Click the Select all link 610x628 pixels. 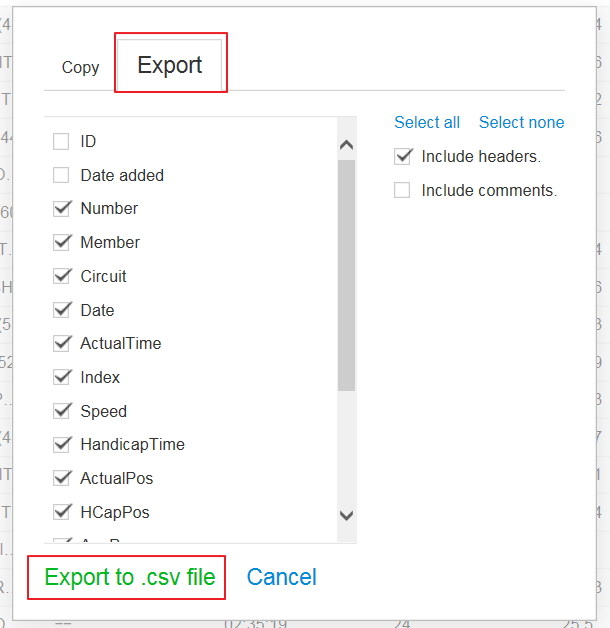(x=427, y=122)
